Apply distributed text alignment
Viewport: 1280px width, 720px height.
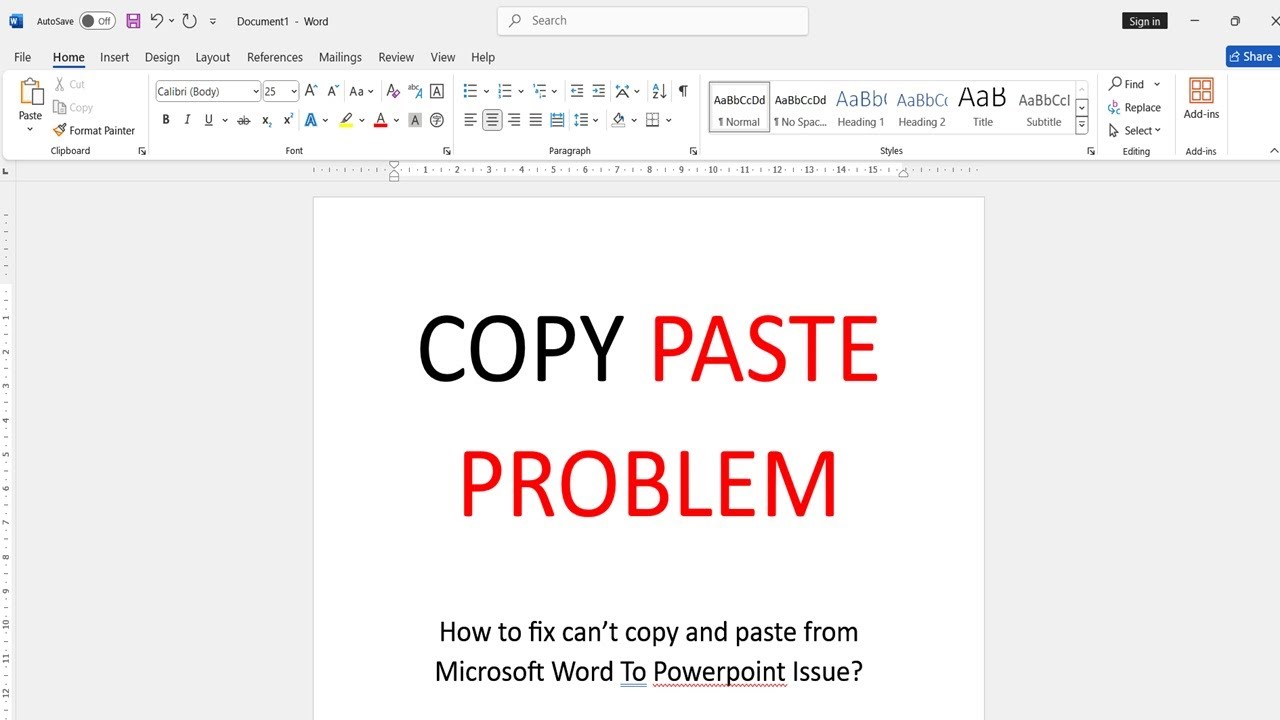point(557,120)
